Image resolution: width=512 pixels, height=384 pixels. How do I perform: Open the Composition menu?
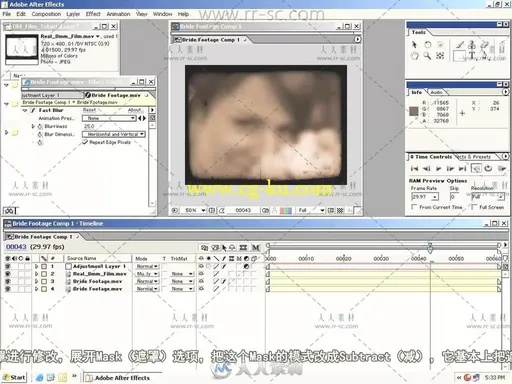point(46,14)
